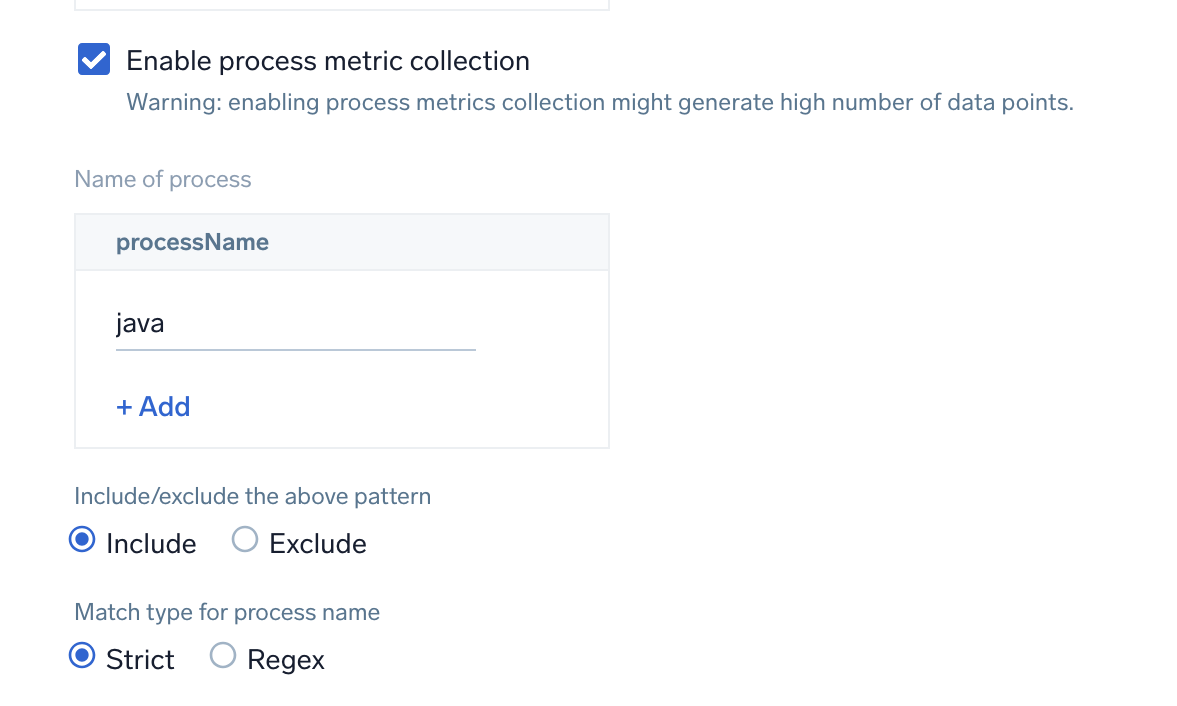The image size is (1177, 706).
Task: Click the Include/exclude pattern label
Action: click(x=252, y=495)
